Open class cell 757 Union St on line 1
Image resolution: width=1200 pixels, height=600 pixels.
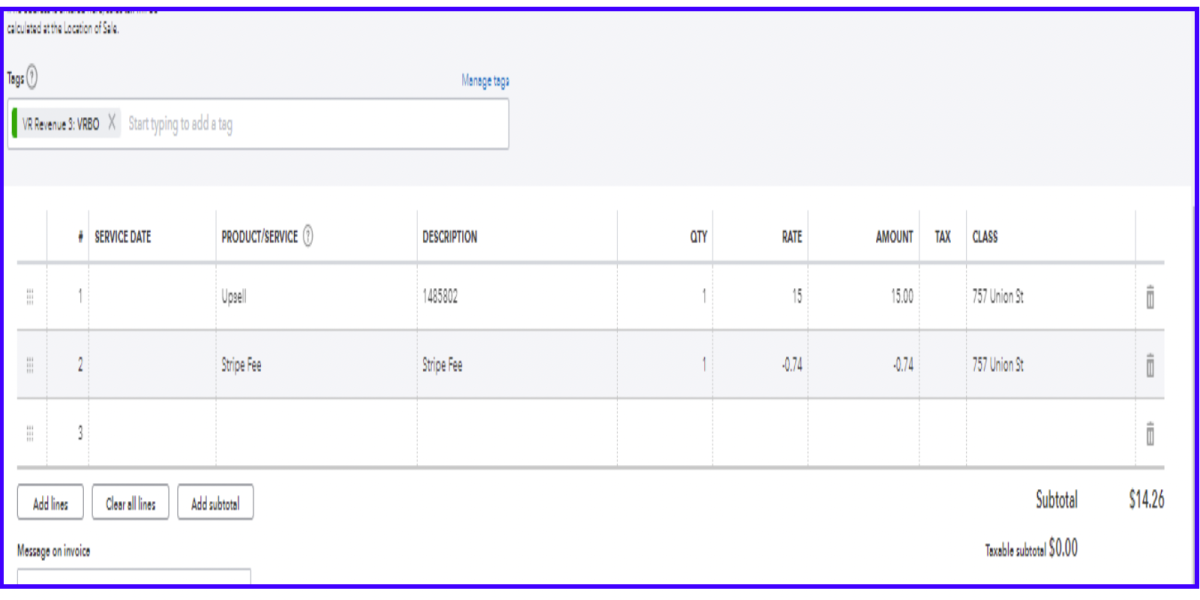click(1048, 297)
